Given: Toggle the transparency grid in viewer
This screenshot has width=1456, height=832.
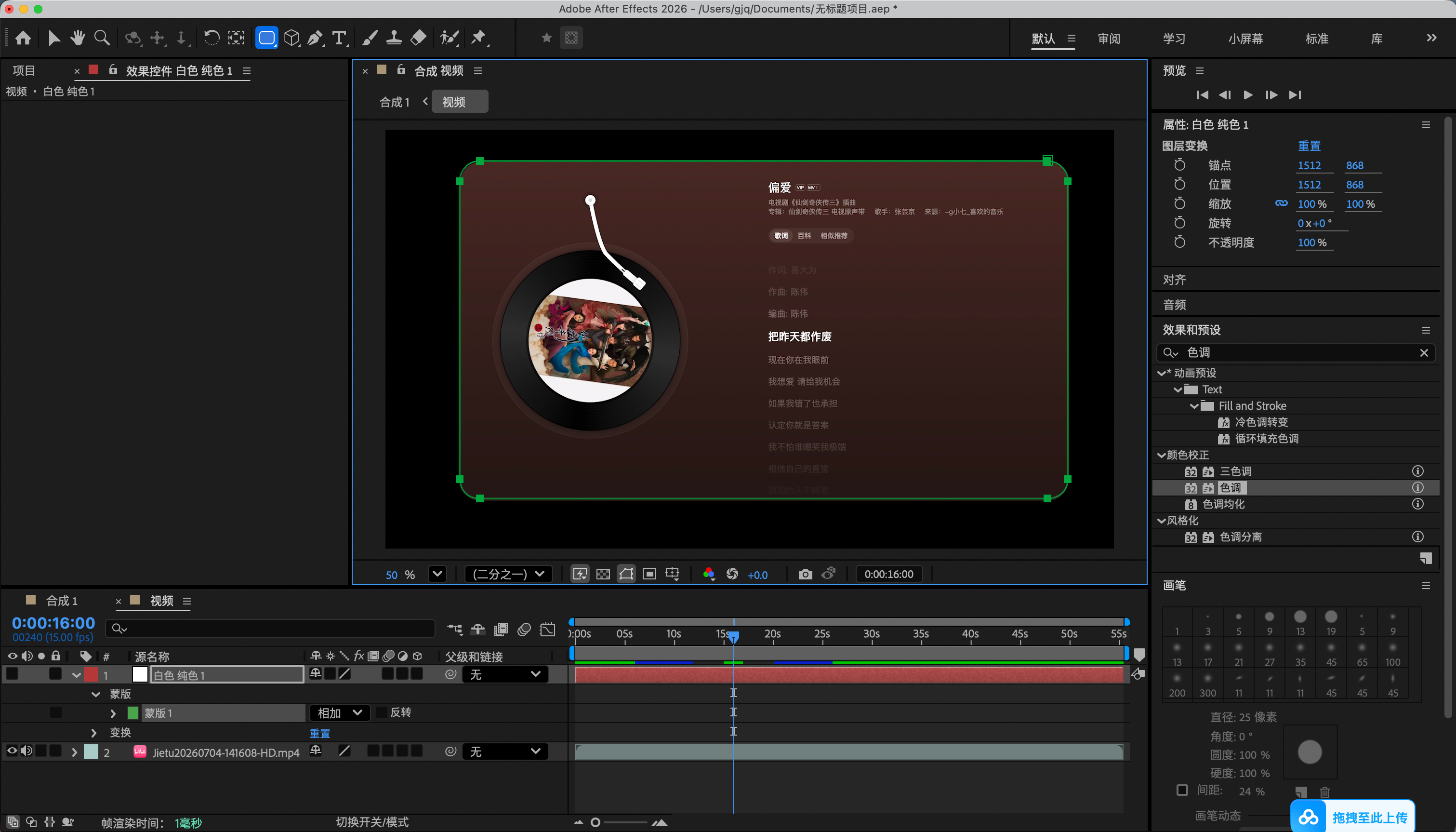Looking at the screenshot, I should 603,574.
